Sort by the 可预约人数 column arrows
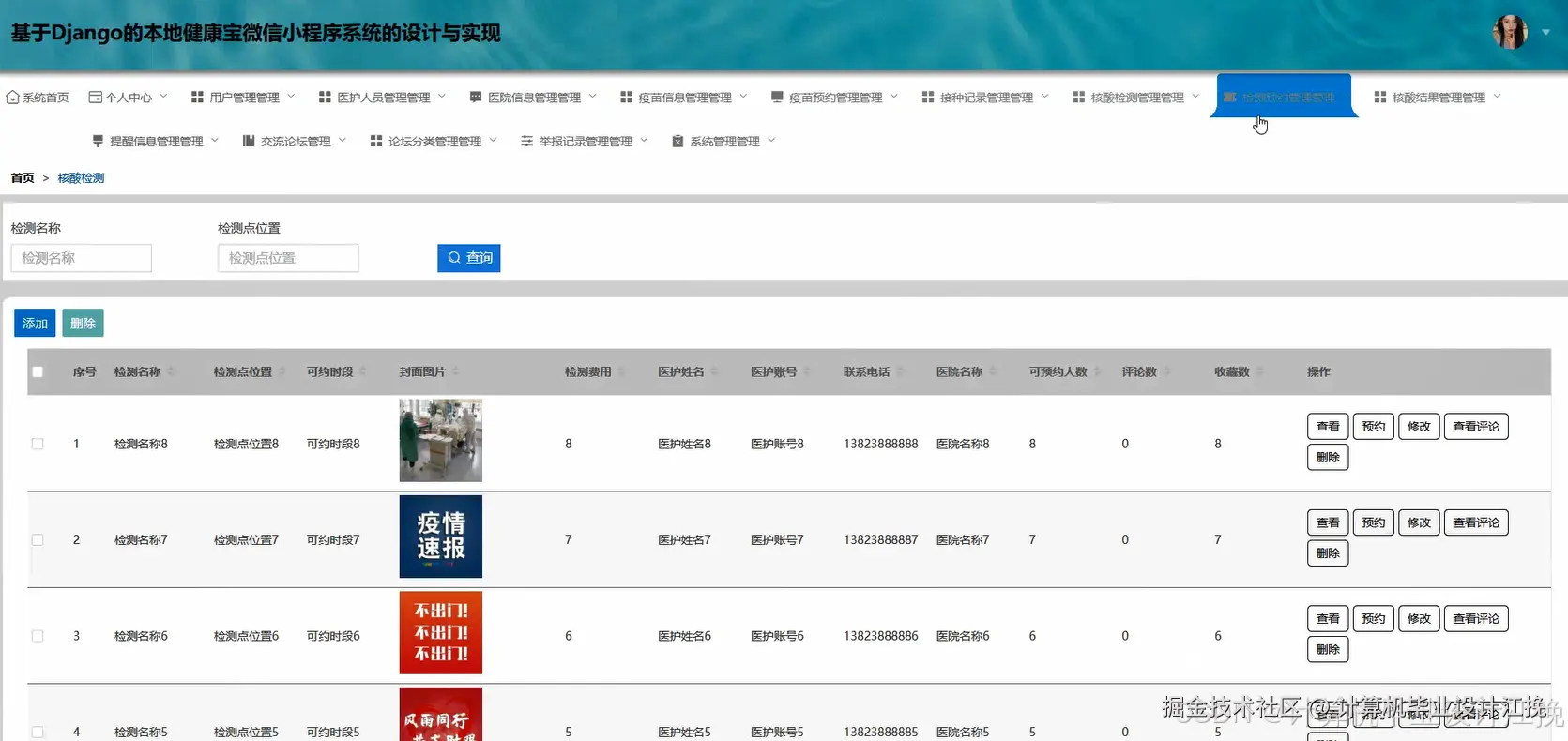This screenshot has height=741, width=1568. pyautogui.click(x=1097, y=372)
